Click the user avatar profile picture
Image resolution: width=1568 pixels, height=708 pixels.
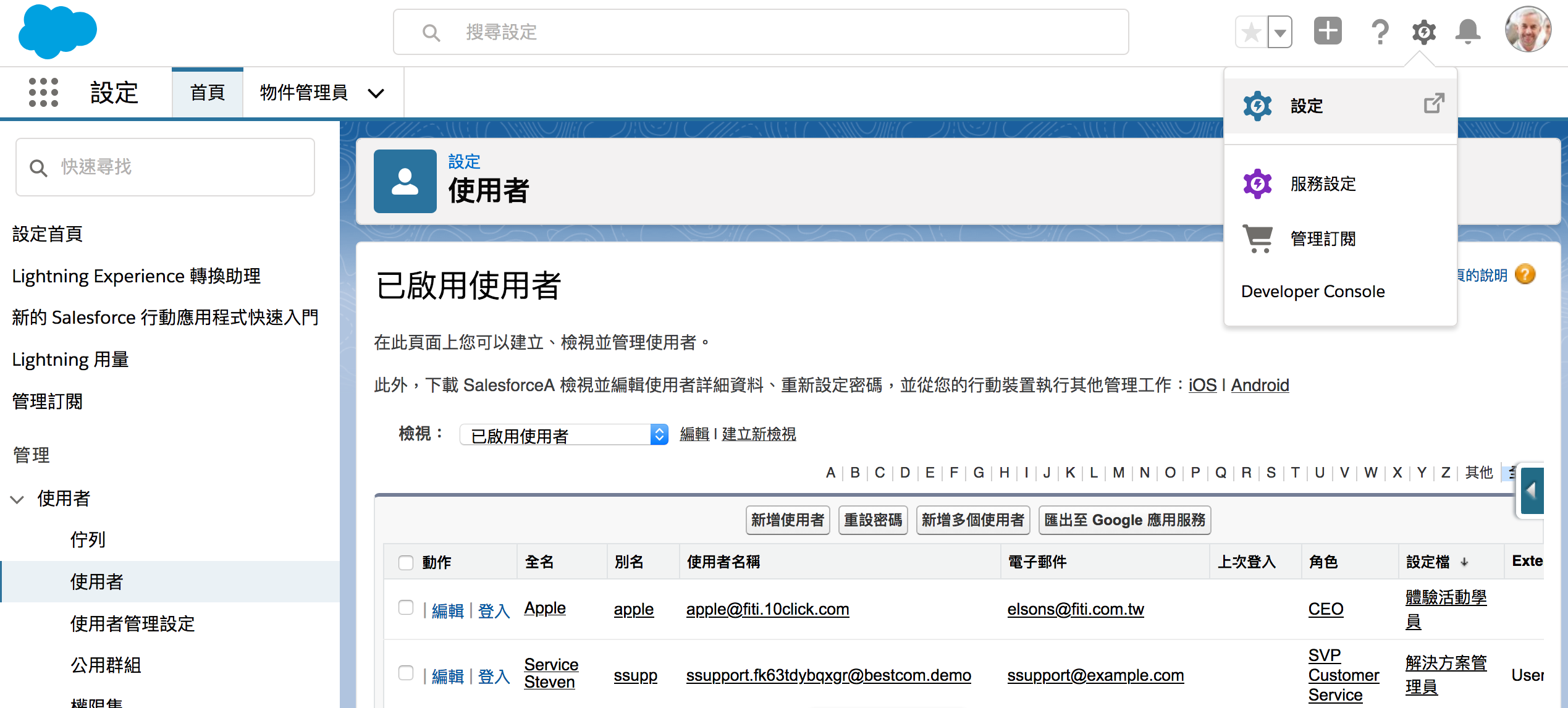click(1527, 30)
